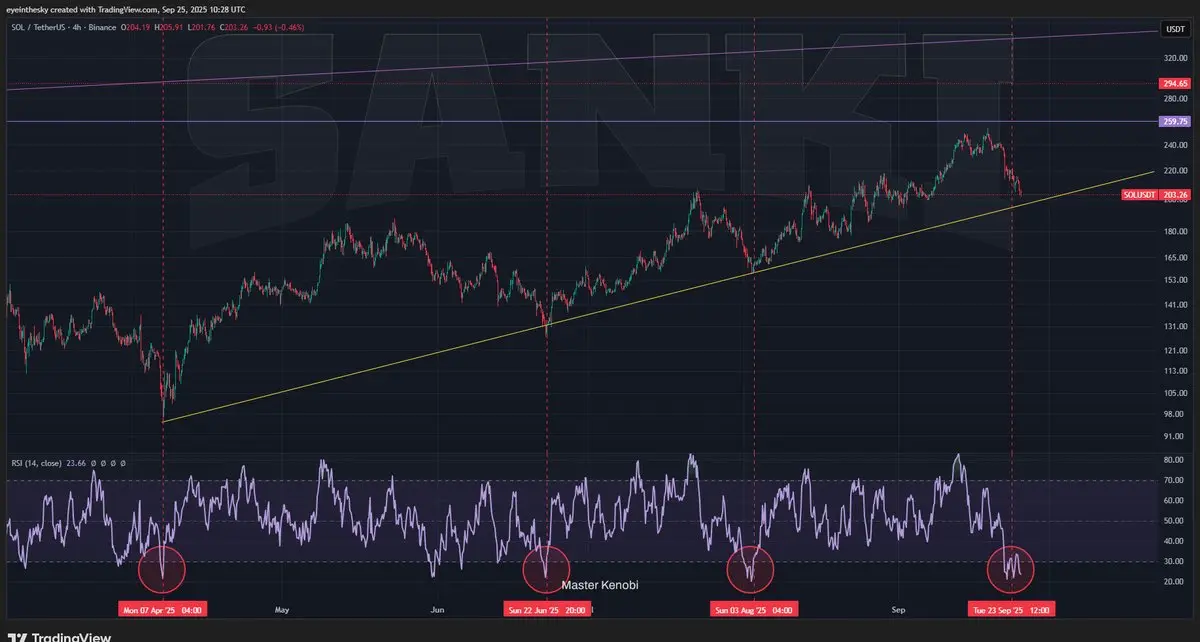Click the 121.00 price axis value
This screenshot has height=642, width=1200.
[1174, 350]
